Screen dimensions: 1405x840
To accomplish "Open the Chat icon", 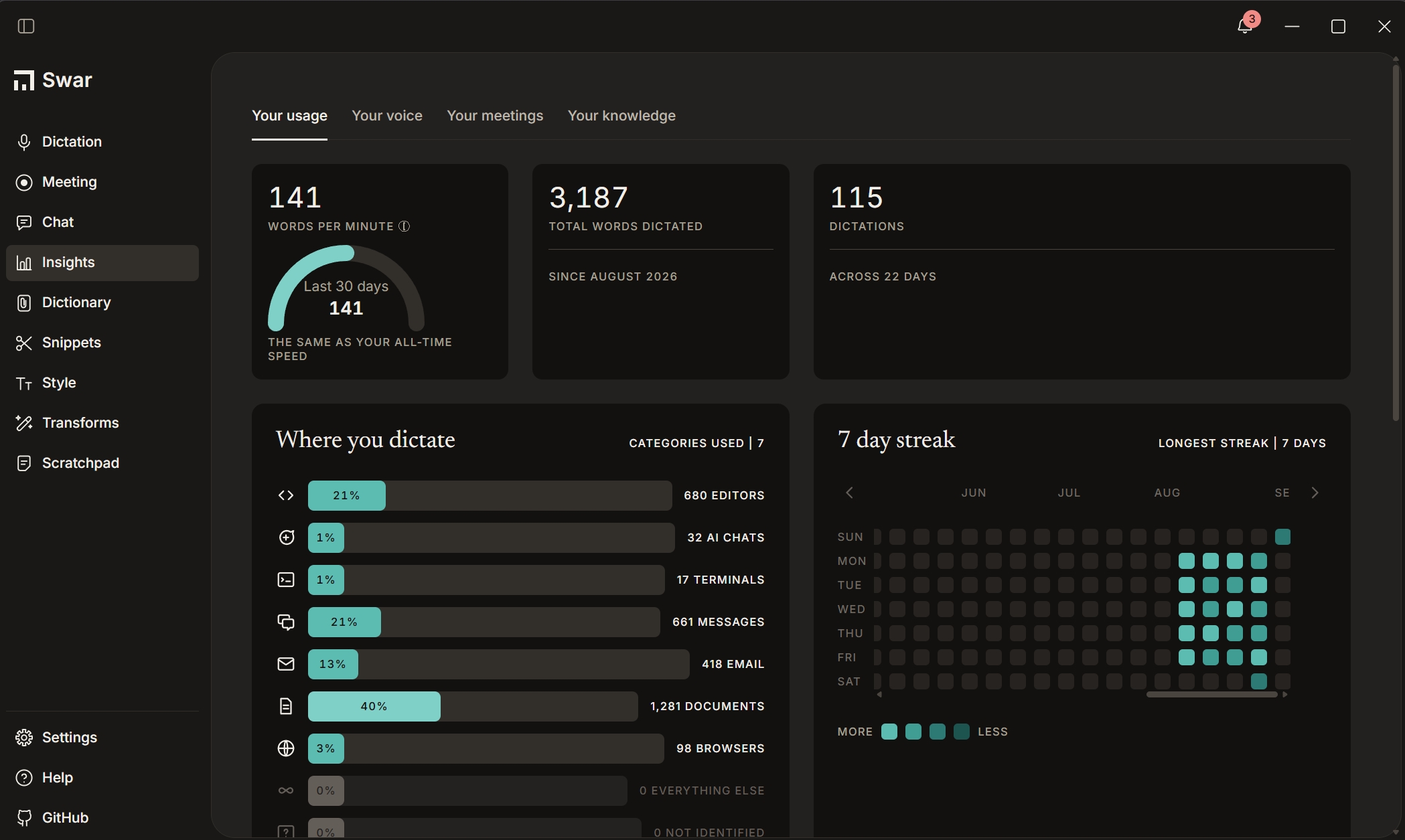I will point(24,222).
